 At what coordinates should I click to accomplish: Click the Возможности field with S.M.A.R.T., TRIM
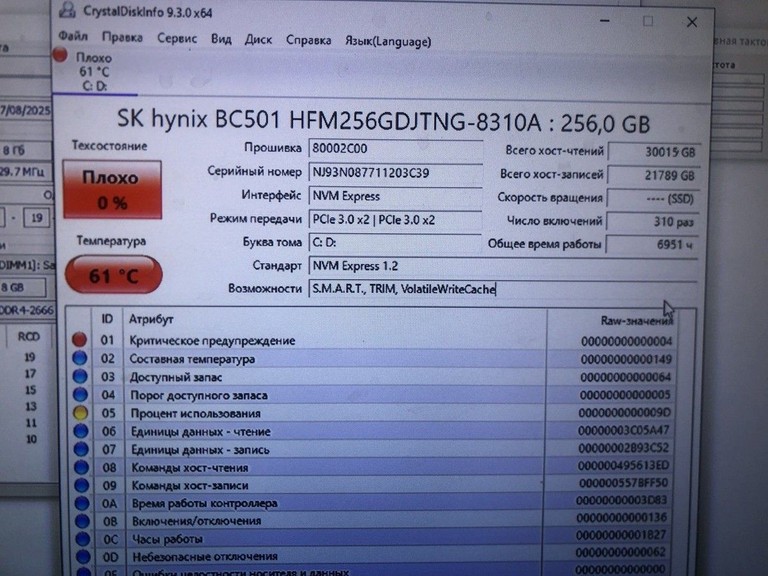tap(503, 289)
